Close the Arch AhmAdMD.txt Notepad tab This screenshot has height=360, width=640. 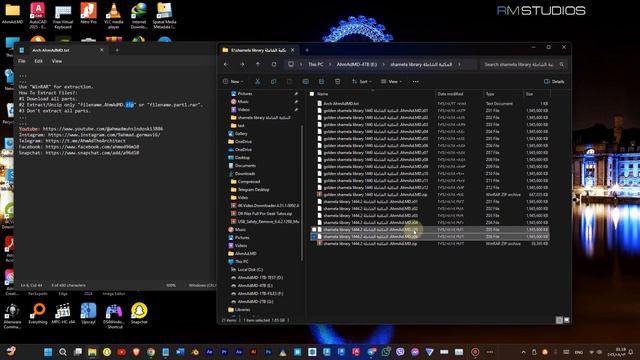[102, 50]
